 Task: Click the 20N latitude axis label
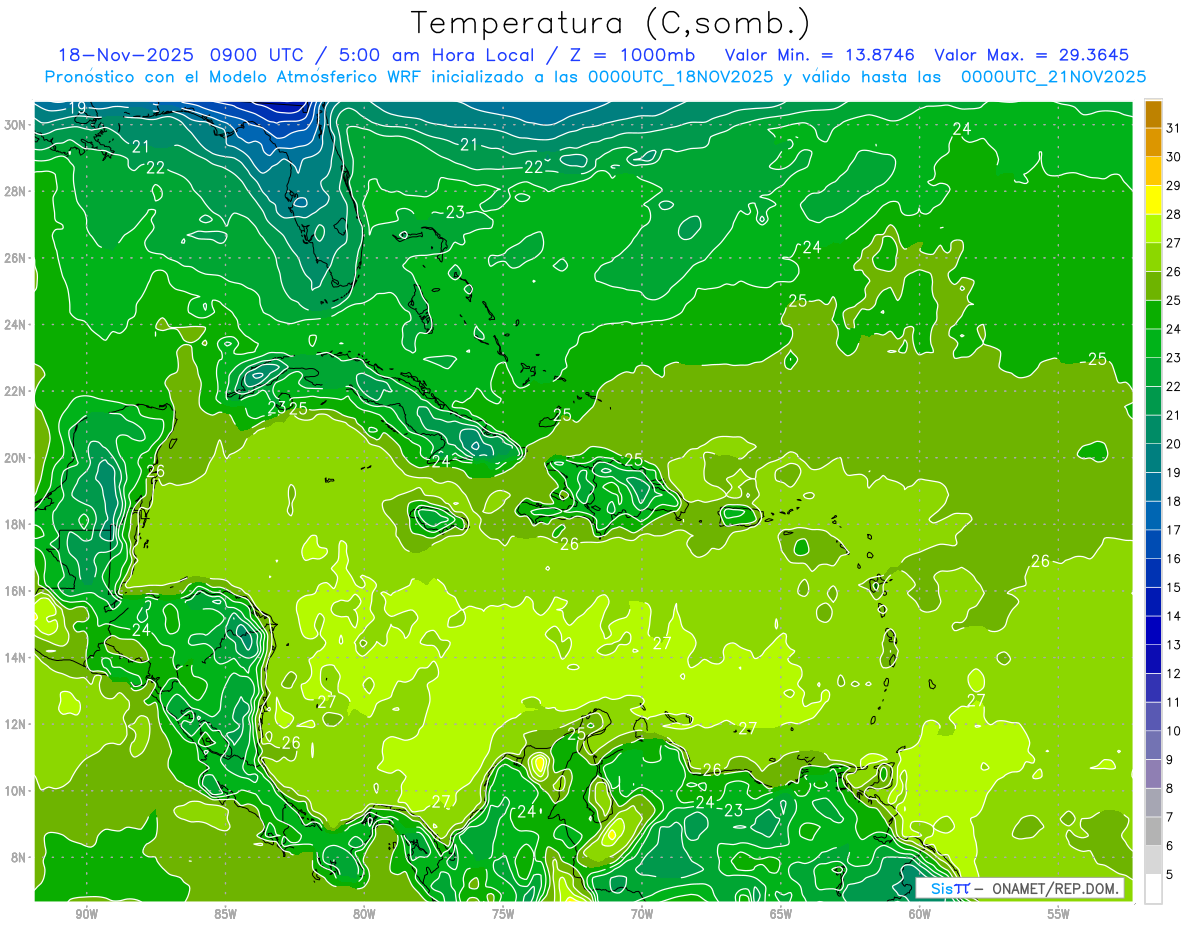16,458
